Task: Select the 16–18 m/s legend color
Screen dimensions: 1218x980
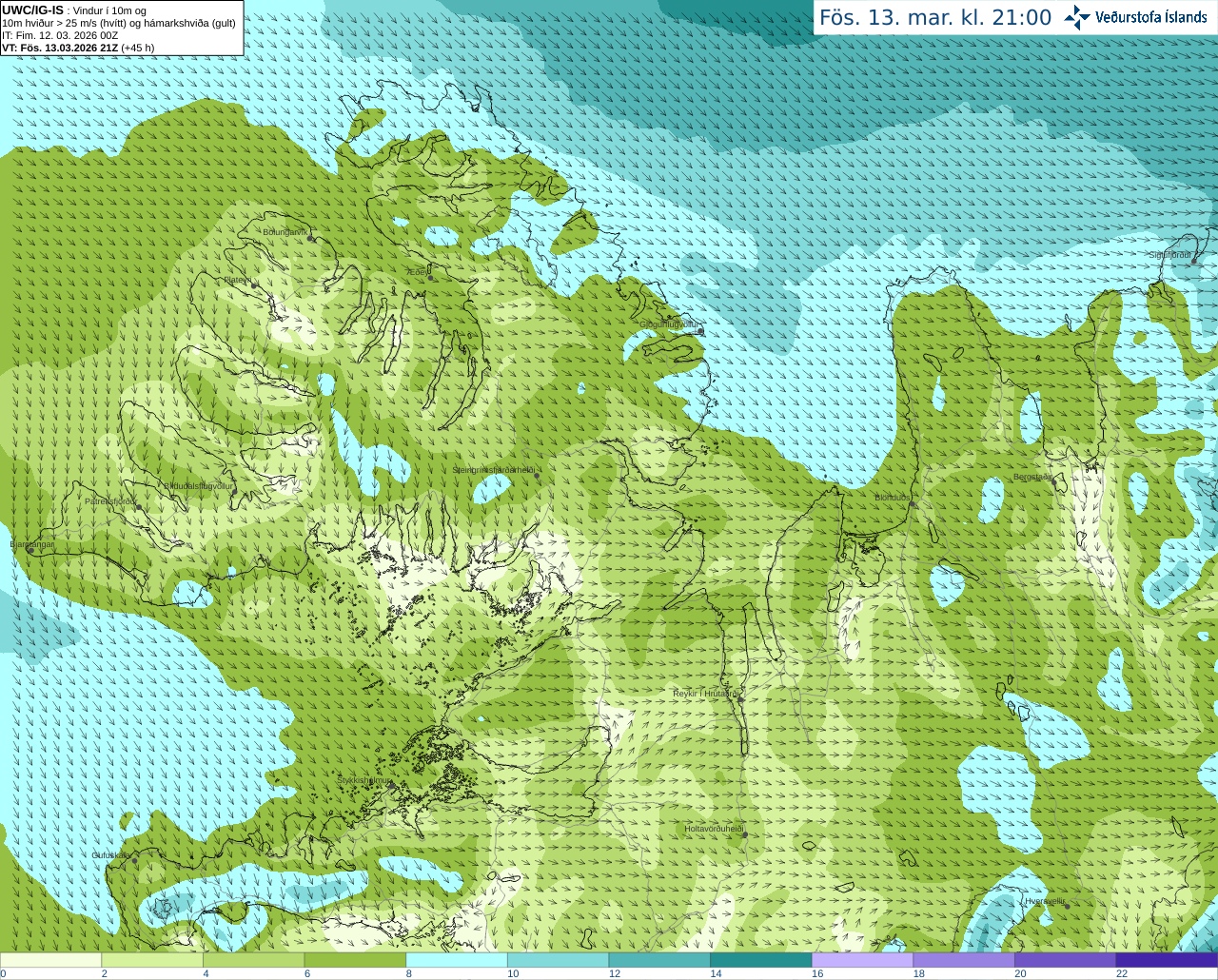Action: pos(862,960)
